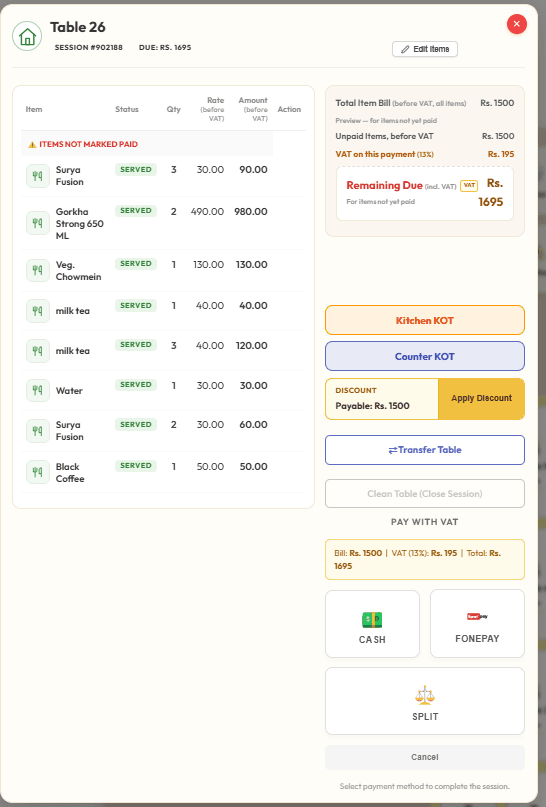Click food icon for milk tea qty 1

(38, 311)
